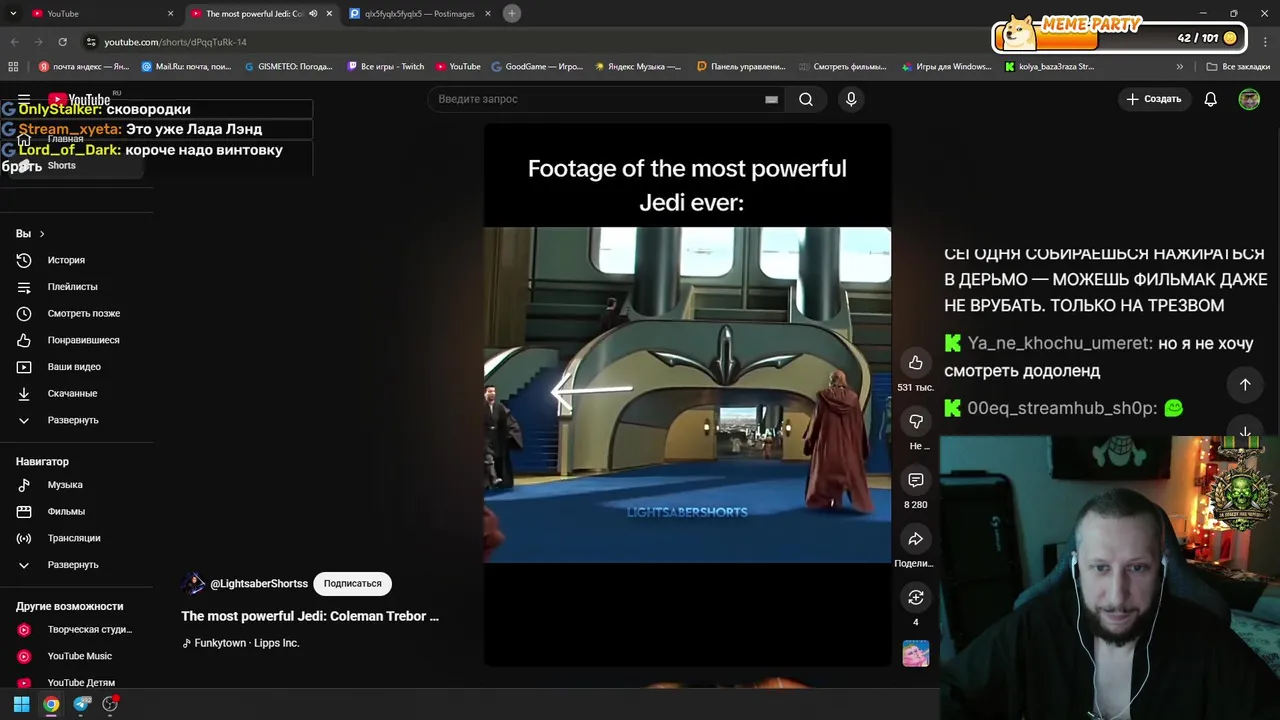The width and height of the screenshot is (1280, 720).
Task: Open the Windows Start menu
Action: click(x=21, y=704)
